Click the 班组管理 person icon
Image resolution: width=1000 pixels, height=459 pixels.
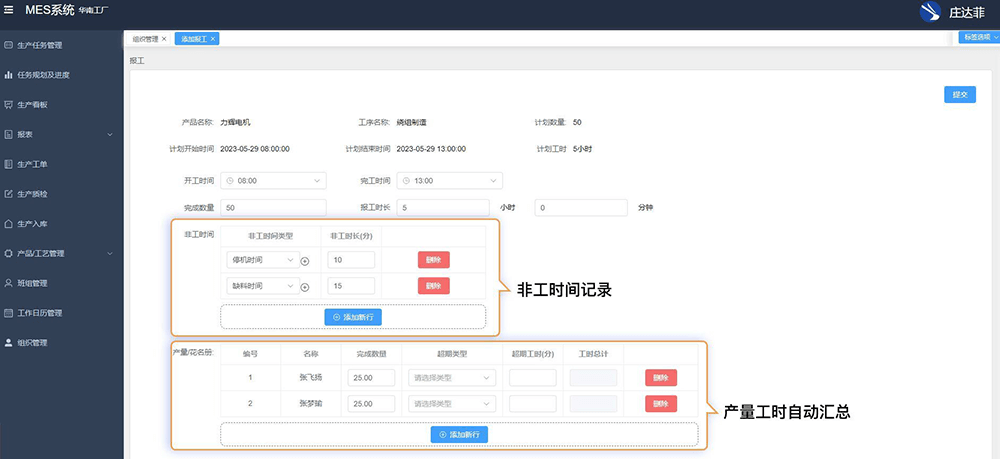(x=8, y=283)
